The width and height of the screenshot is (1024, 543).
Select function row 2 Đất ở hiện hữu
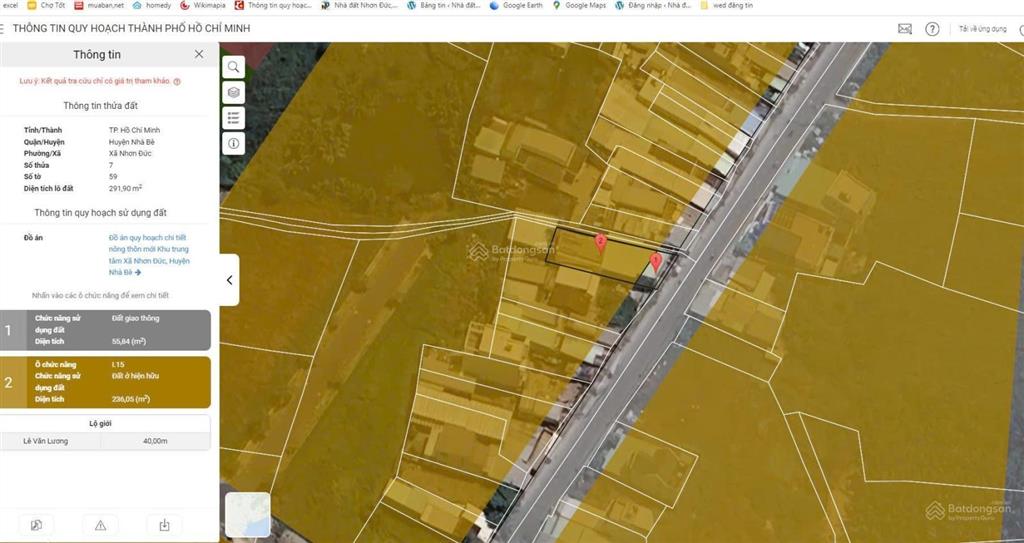point(105,382)
